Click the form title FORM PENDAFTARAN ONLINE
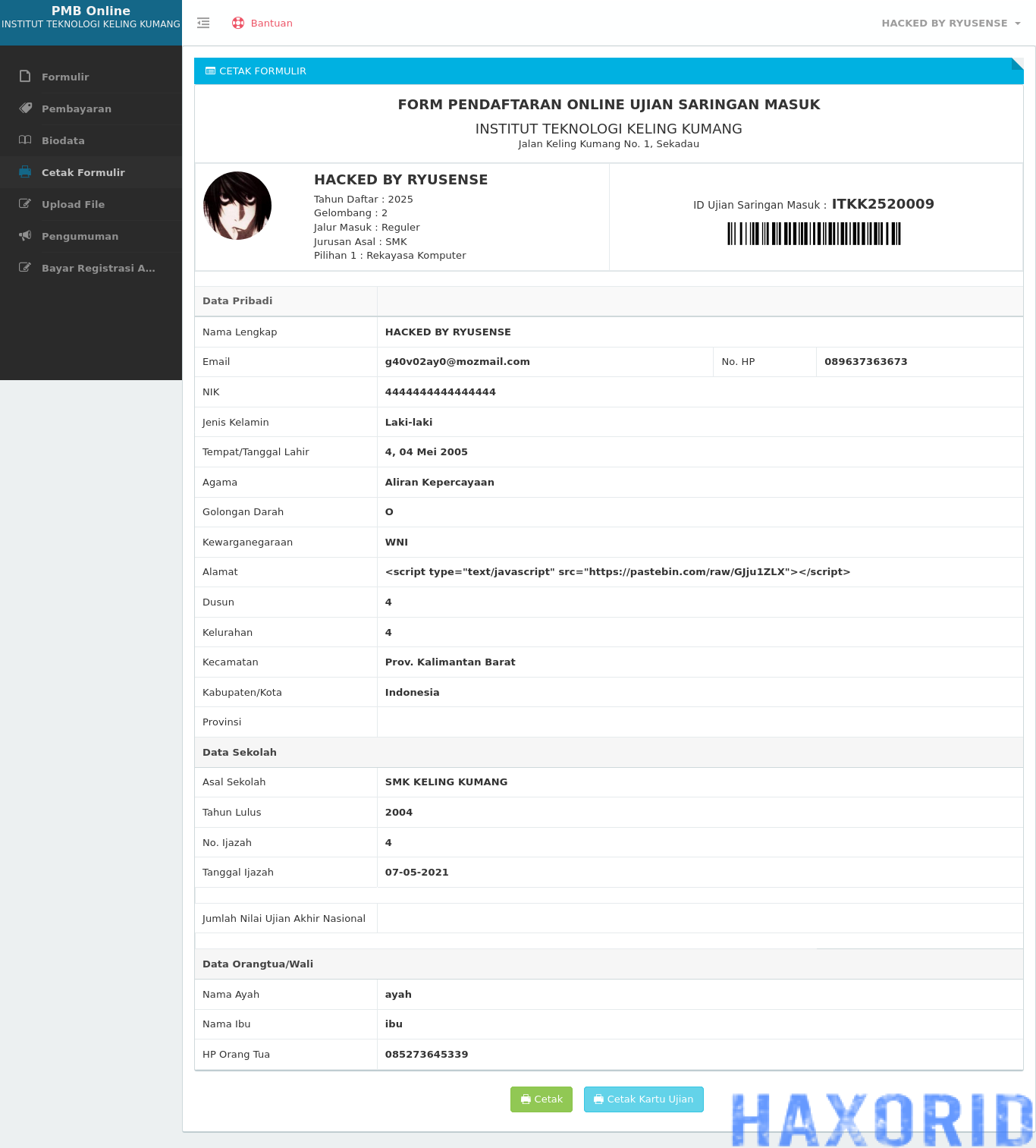 click(x=609, y=105)
